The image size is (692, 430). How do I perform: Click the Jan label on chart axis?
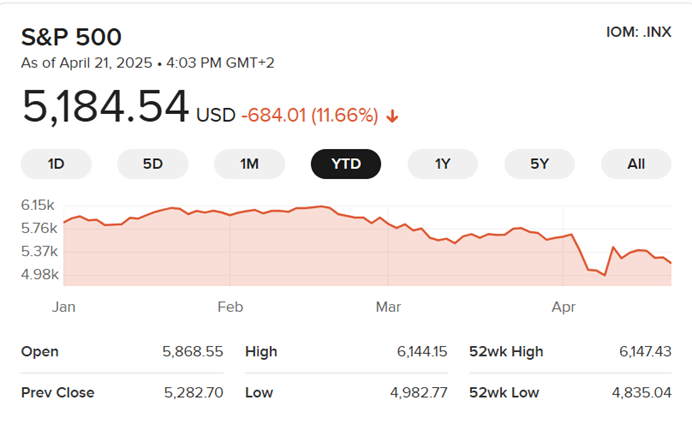pyautogui.click(x=64, y=307)
